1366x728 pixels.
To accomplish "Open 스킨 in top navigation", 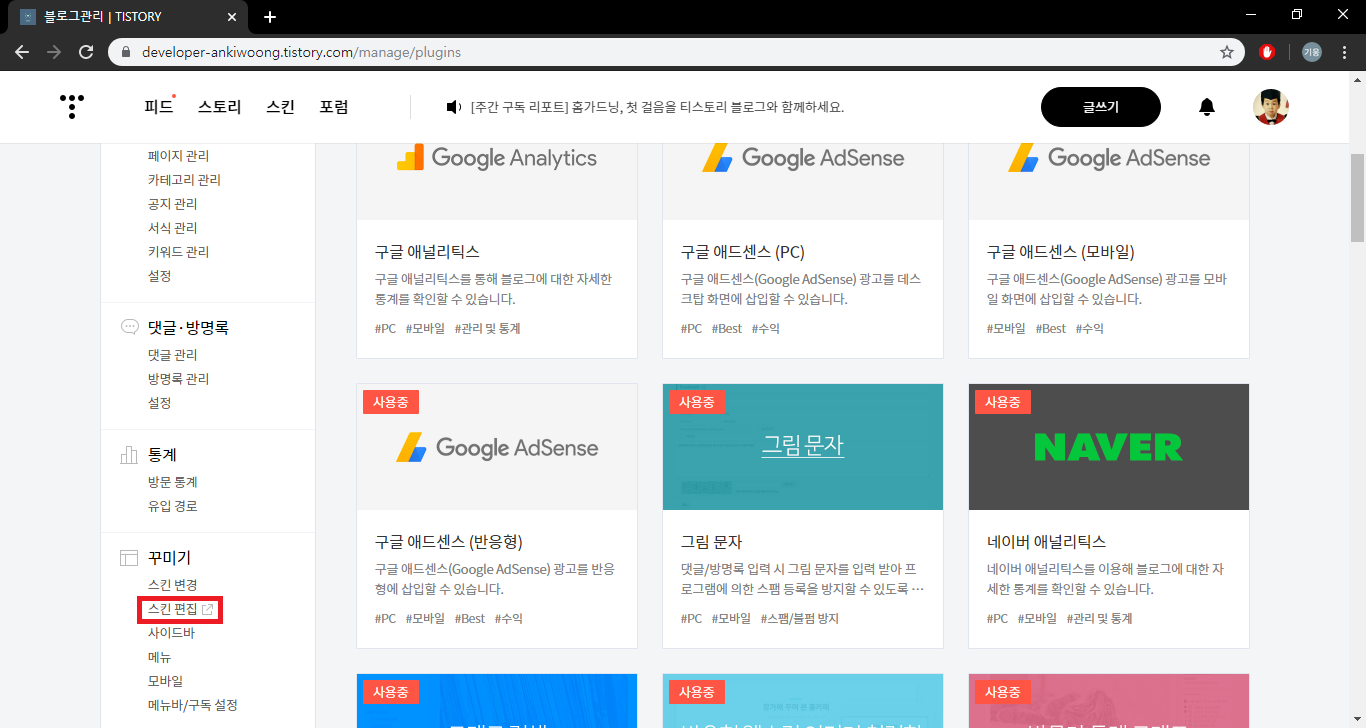I will [x=280, y=107].
